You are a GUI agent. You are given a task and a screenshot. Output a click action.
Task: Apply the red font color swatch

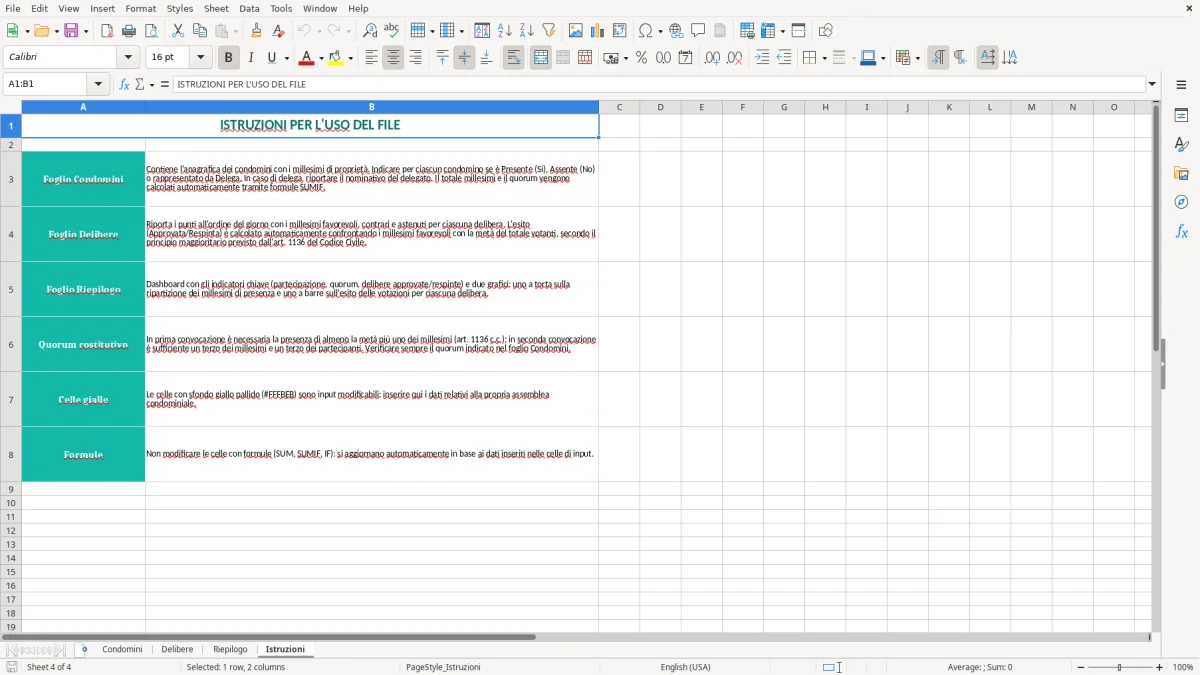point(306,58)
